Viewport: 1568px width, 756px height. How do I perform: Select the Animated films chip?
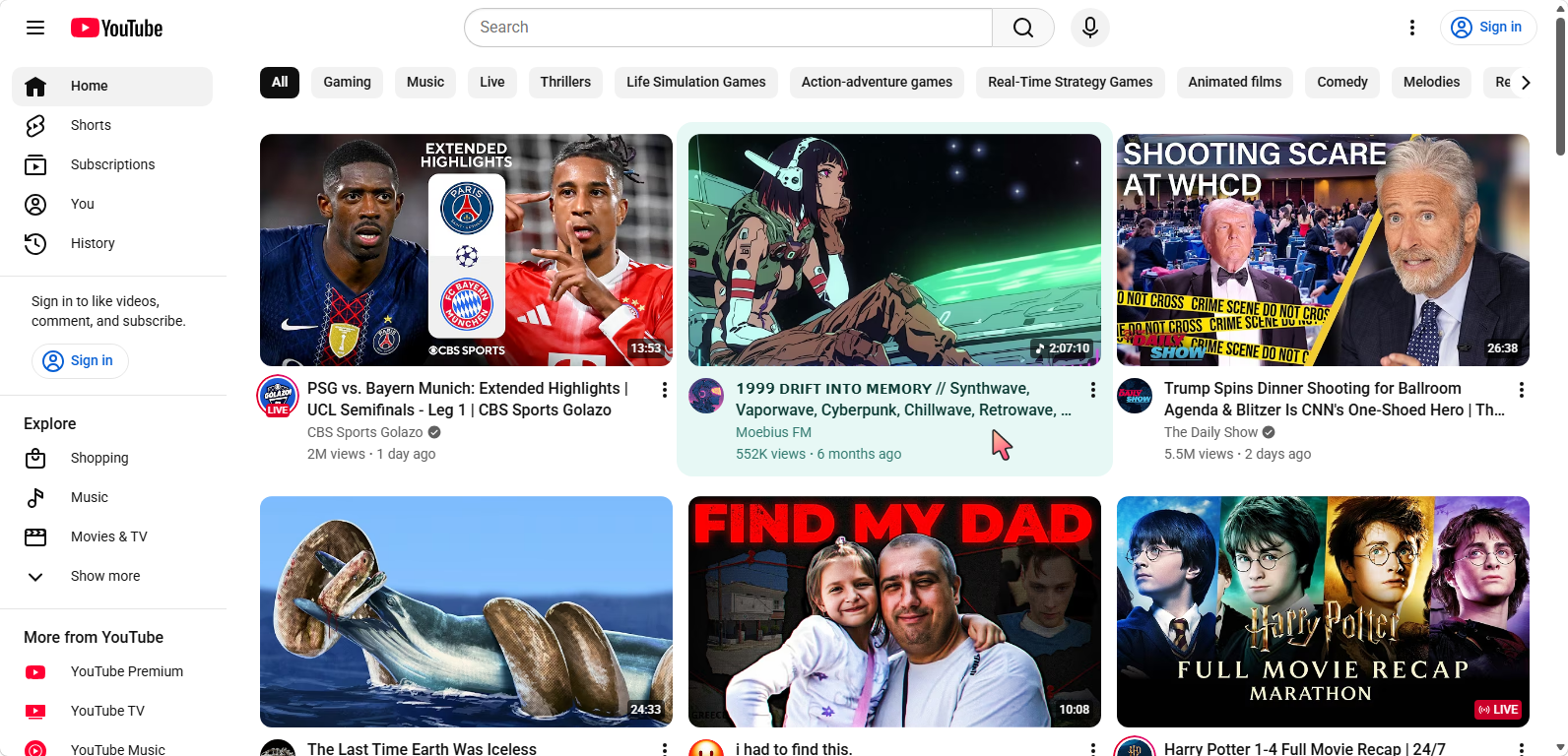point(1235,83)
